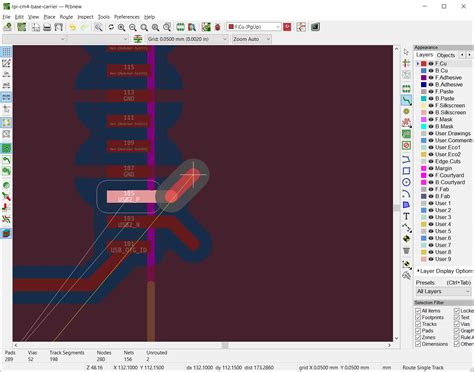Viewport: 474px width, 372px height.
Task: Uncheck the All items filter
Action: tap(418, 311)
